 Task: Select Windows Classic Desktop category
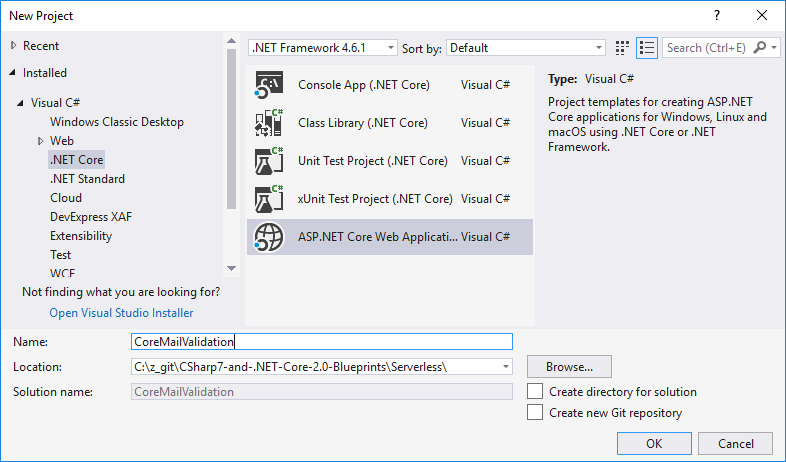click(x=117, y=122)
